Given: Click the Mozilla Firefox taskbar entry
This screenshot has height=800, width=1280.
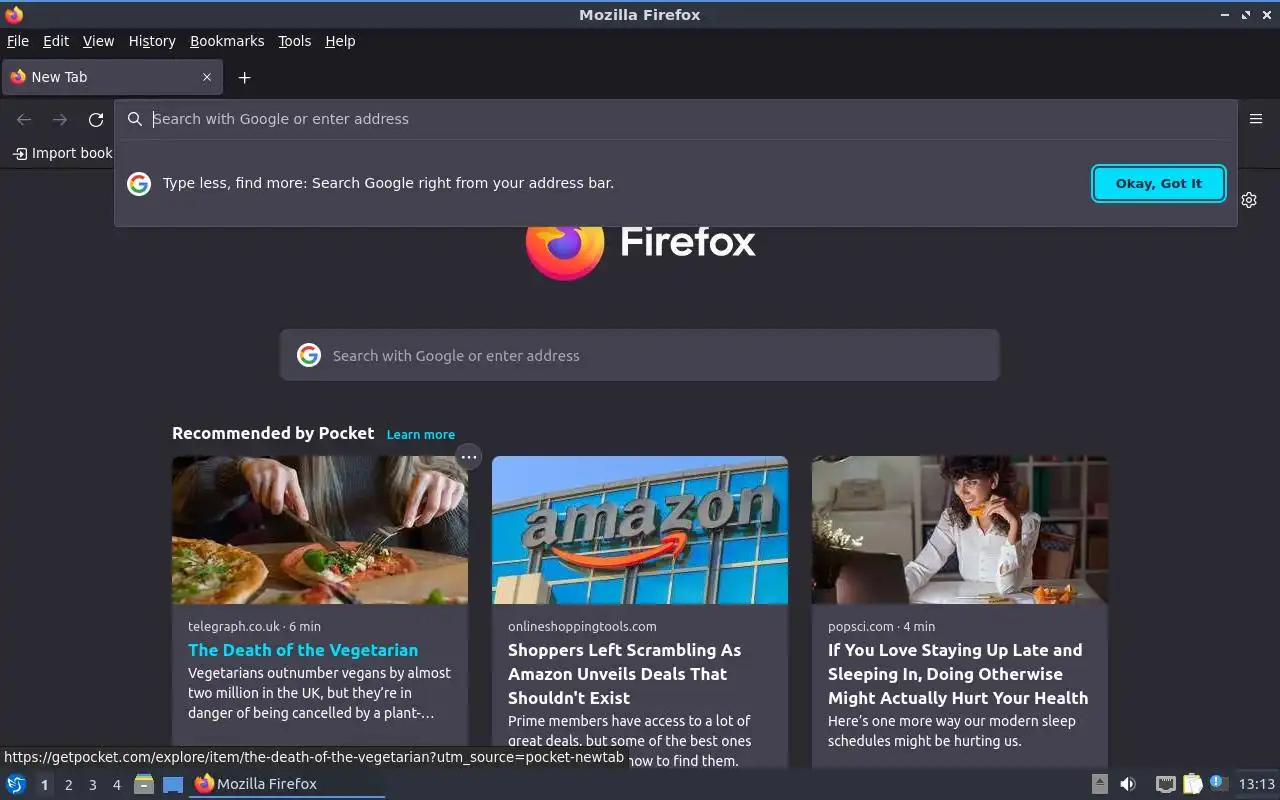Looking at the screenshot, I should click(x=287, y=784).
